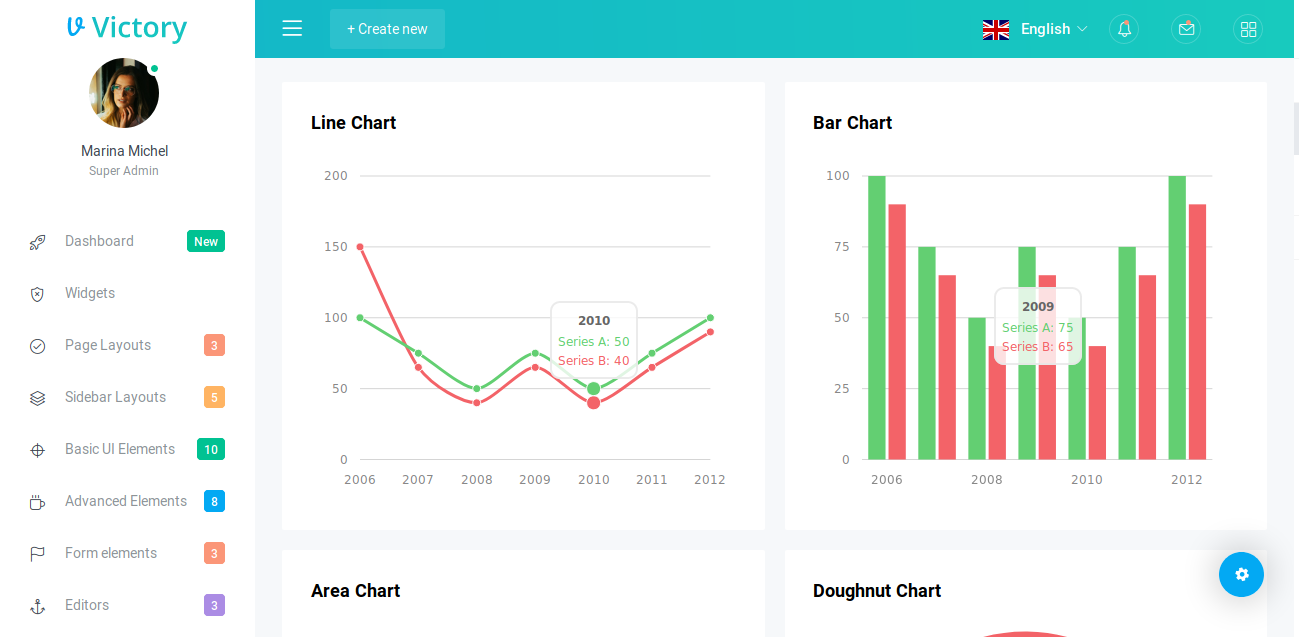Click the Editors anchor icon
Image resolution: width=1299 pixels, height=637 pixels.
[37, 606]
